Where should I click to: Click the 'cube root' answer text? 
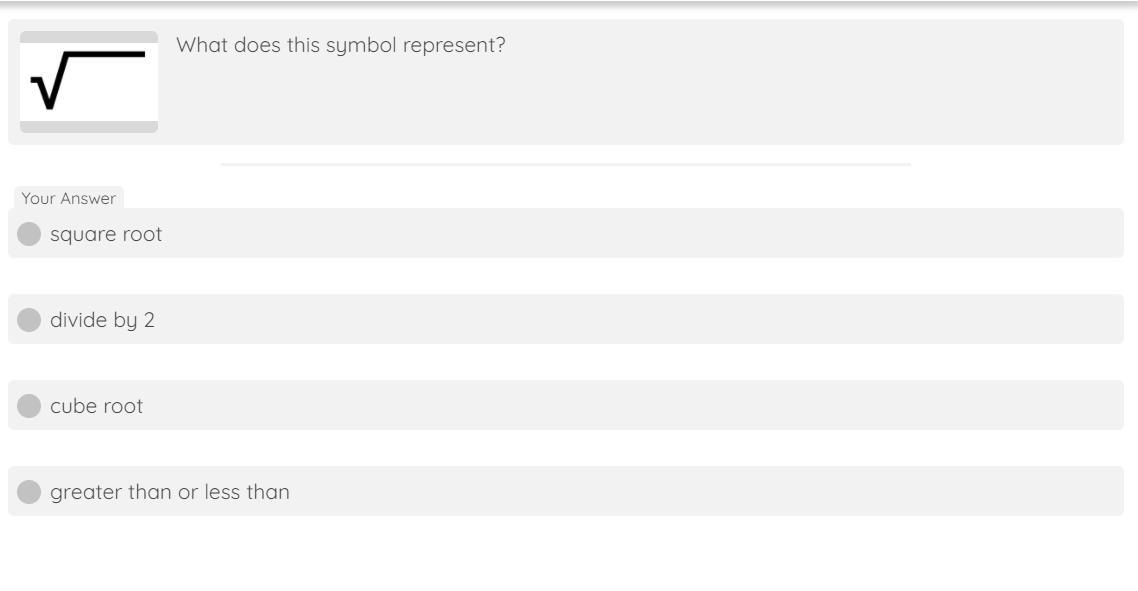pyautogui.click(x=96, y=406)
